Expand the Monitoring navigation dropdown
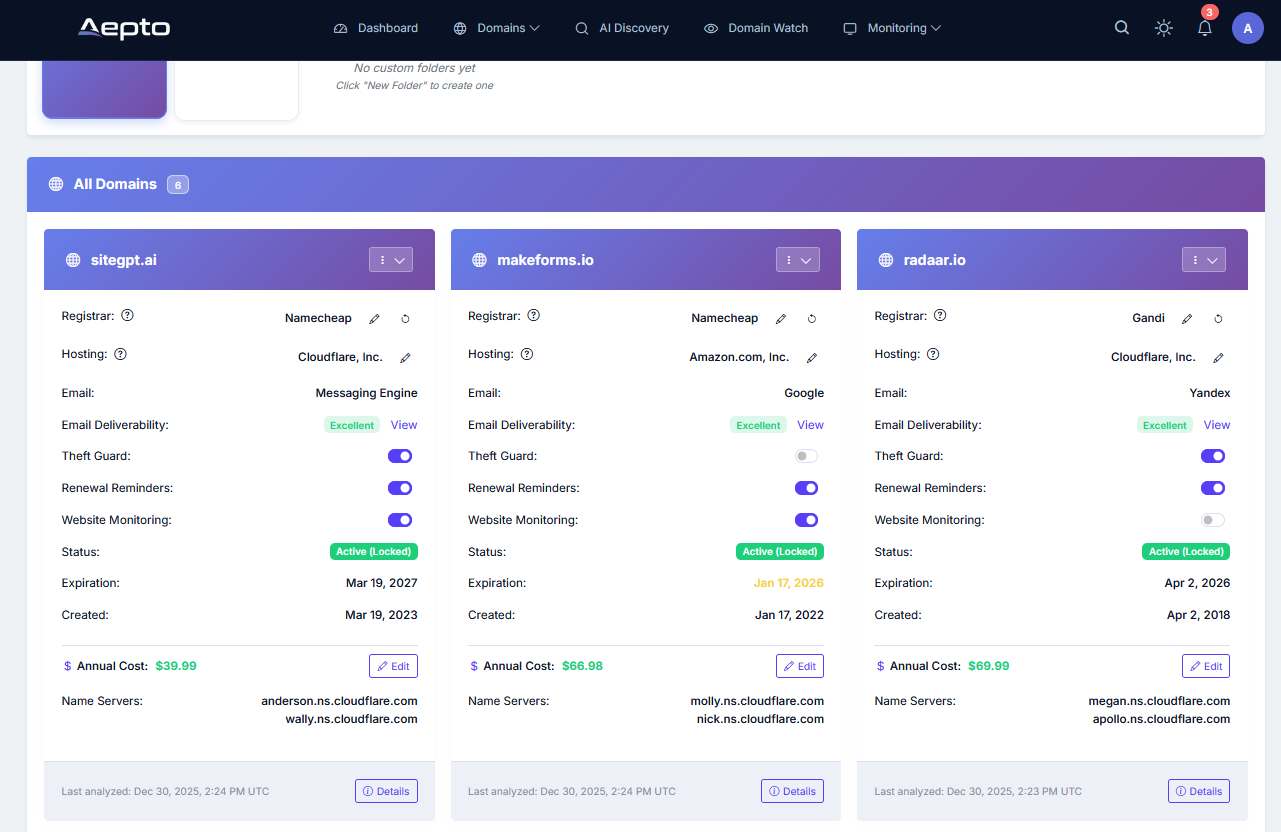 (x=891, y=28)
